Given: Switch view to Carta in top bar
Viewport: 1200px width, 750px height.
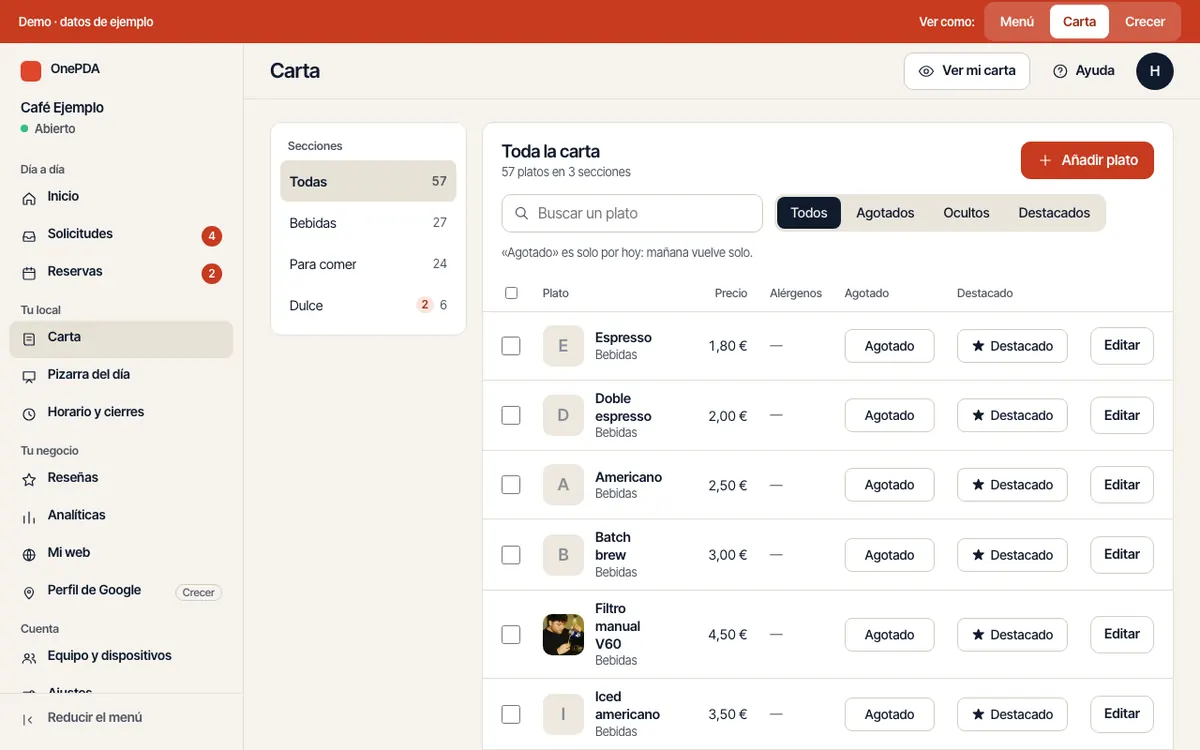Looking at the screenshot, I should [1079, 21].
